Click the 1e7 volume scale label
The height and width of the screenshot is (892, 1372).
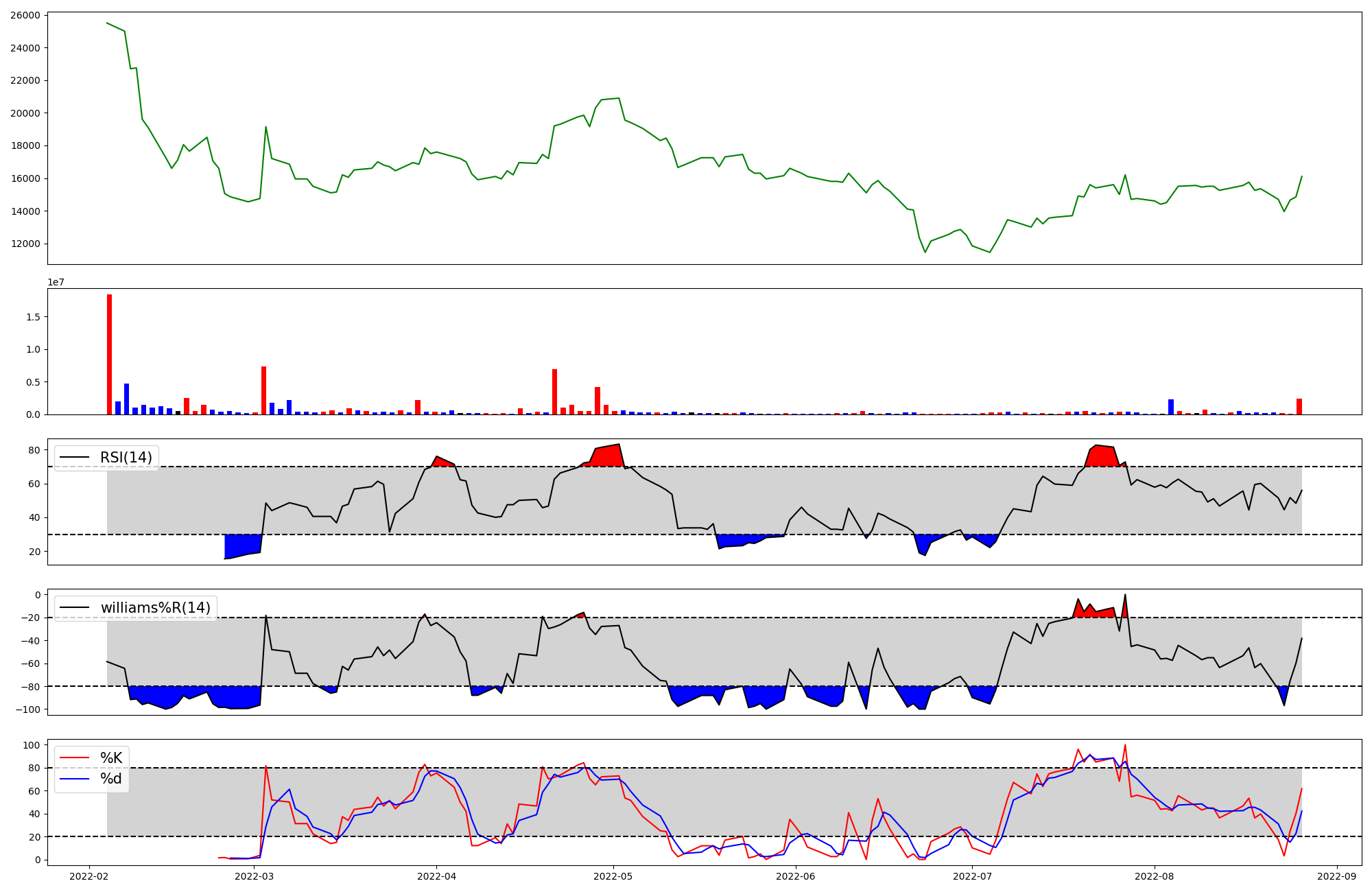coord(56,282)
